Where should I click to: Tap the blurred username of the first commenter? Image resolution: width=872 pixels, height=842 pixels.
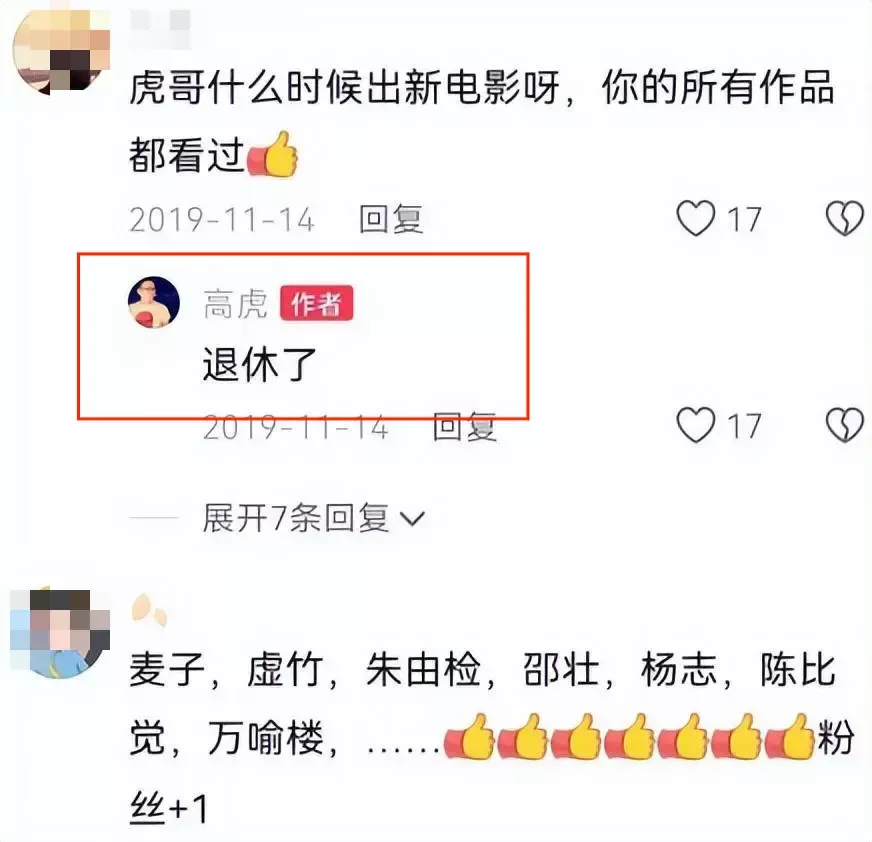[160, 22]
